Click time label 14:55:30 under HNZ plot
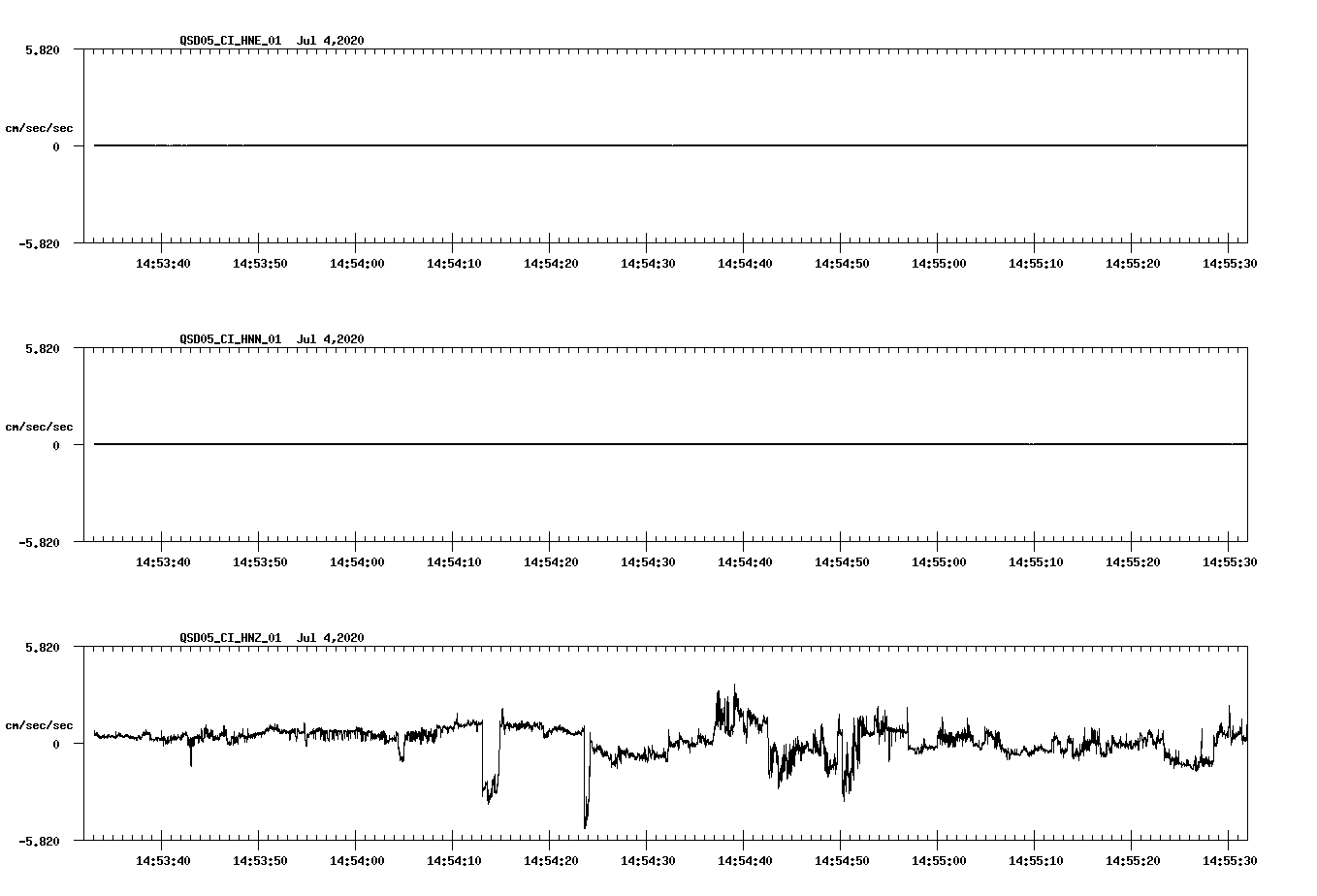The image size is (1317, 896). [x=1230, y=861]
